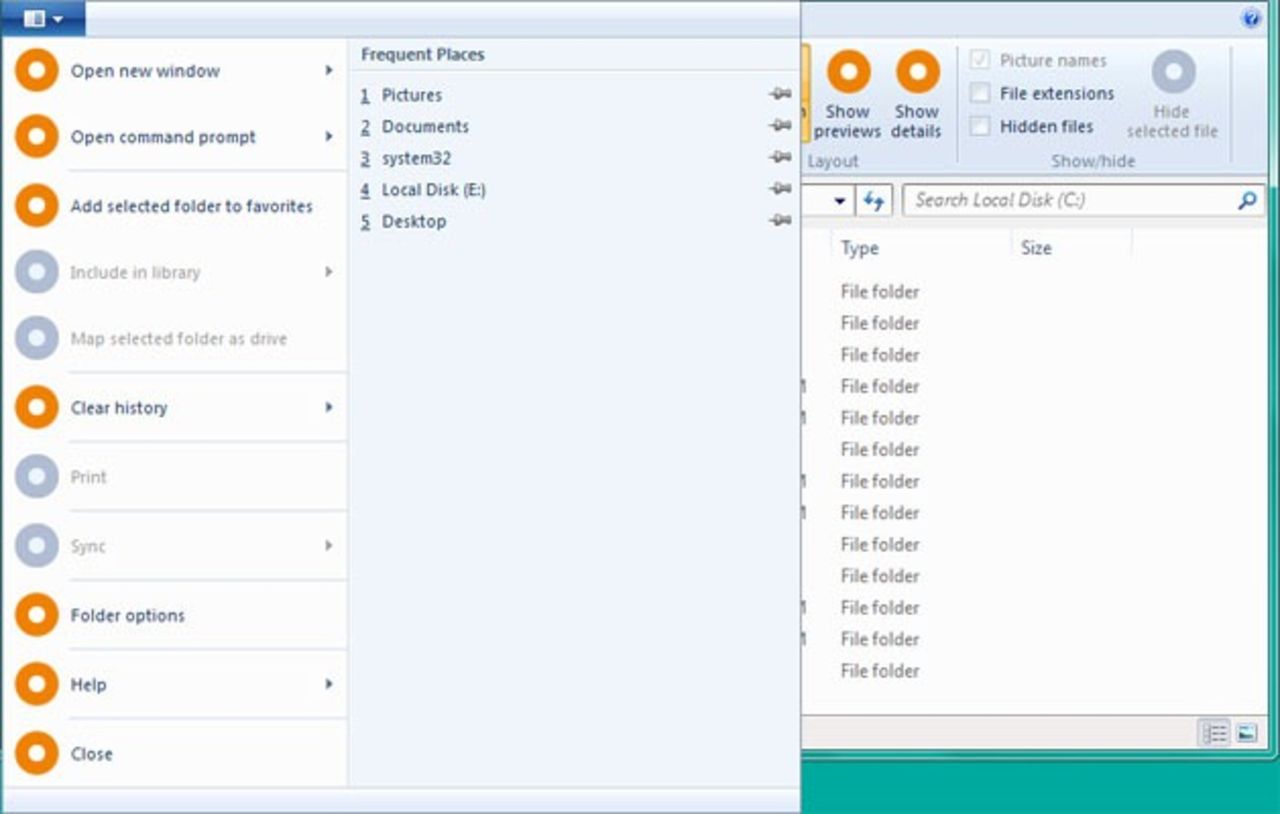Open the Help question mark icon
The width and height of the screenshot is (1280, 814).
coord(1249,17)
